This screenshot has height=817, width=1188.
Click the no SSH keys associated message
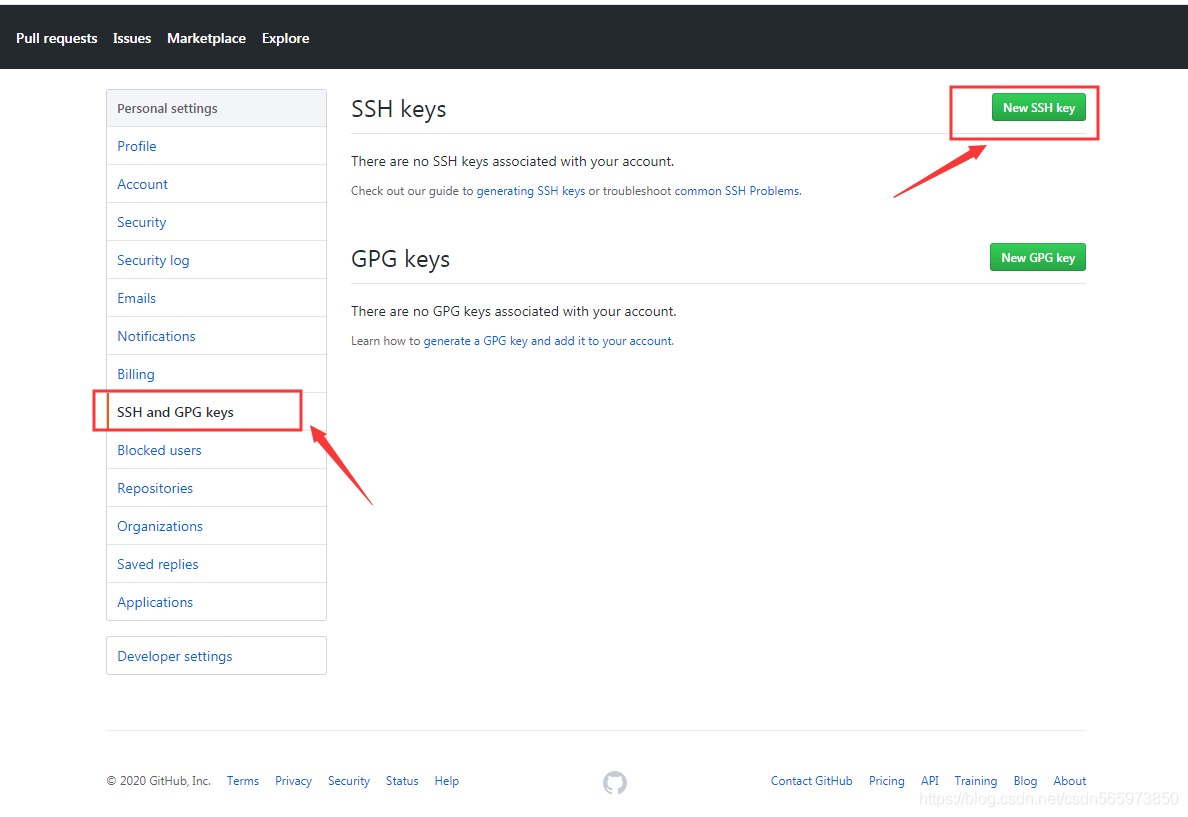click(512, 161)
